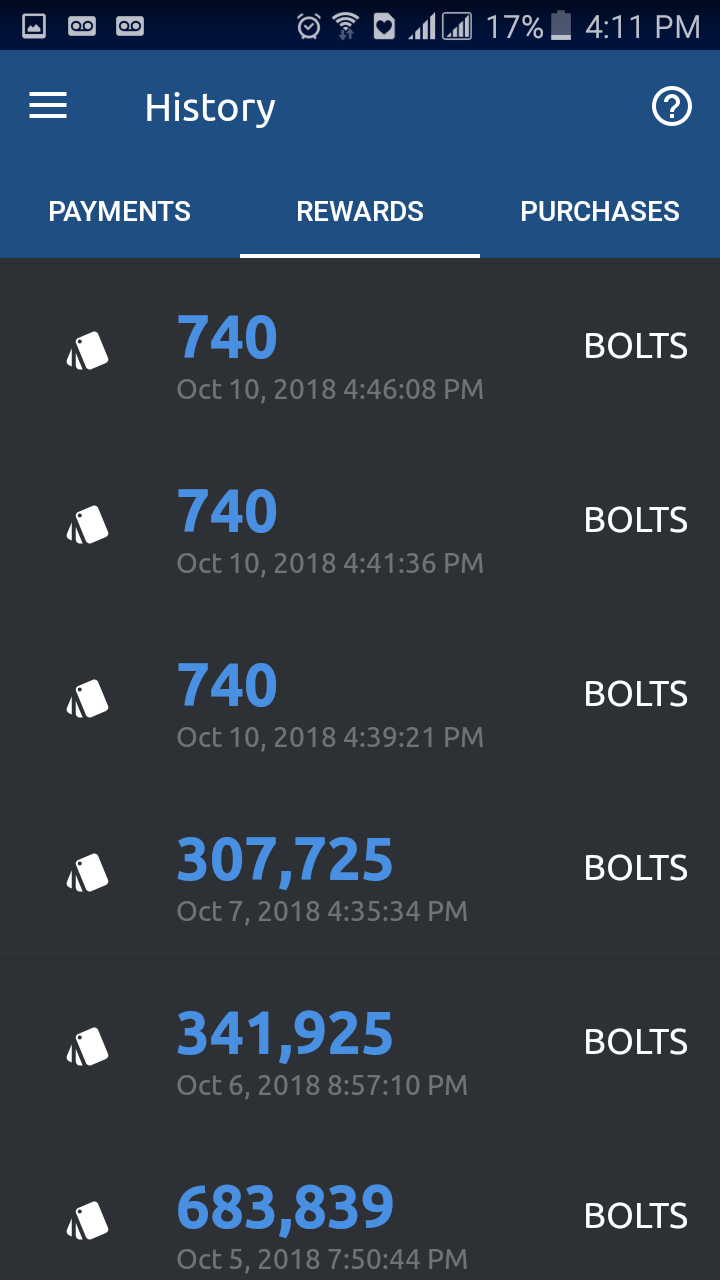
Task: Tap the History screen title
Action: pos(210,107)
